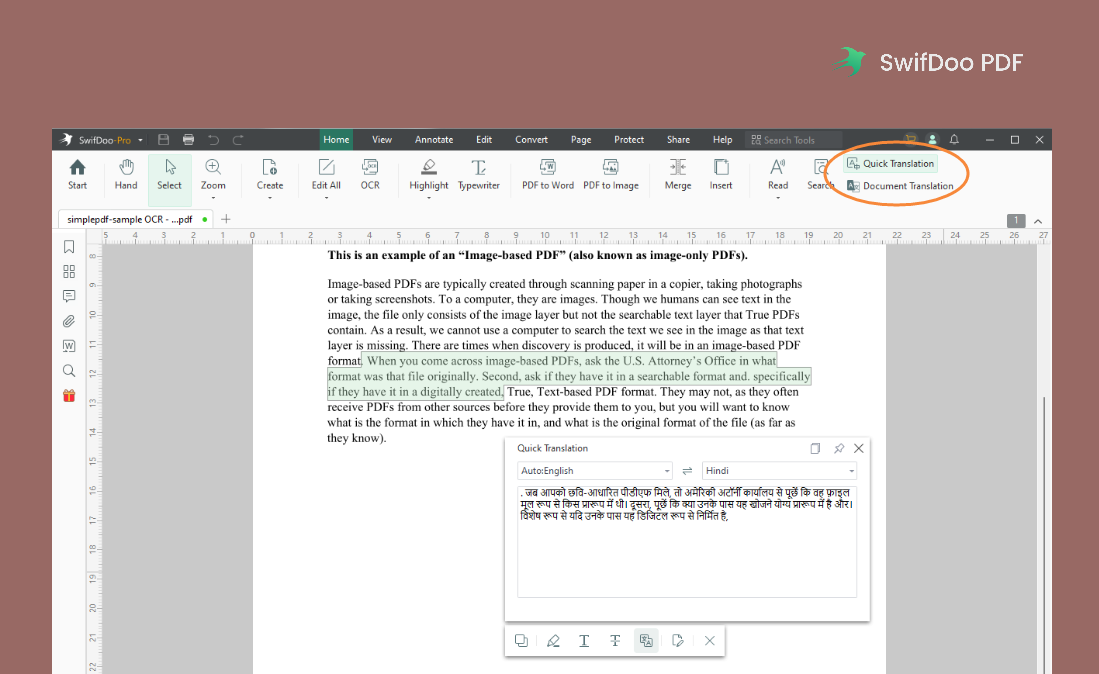
Task: Click the Word conversion sidebar icon
Action: [69, 345]
